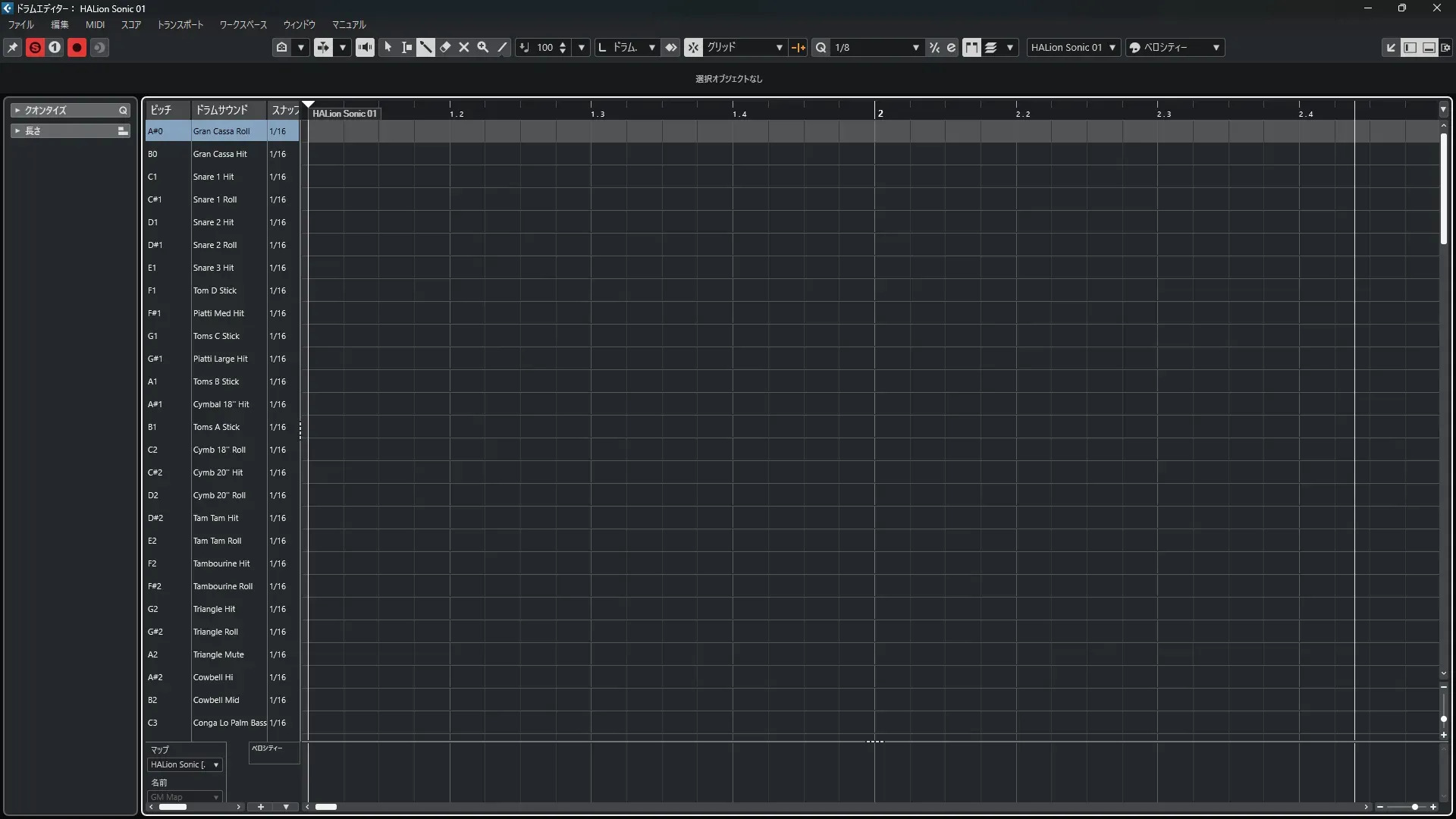Image resolution: width=1456 pixels, height=819 pixels.
Task: Select the Object Selection arrow tool
Action: 388,47
